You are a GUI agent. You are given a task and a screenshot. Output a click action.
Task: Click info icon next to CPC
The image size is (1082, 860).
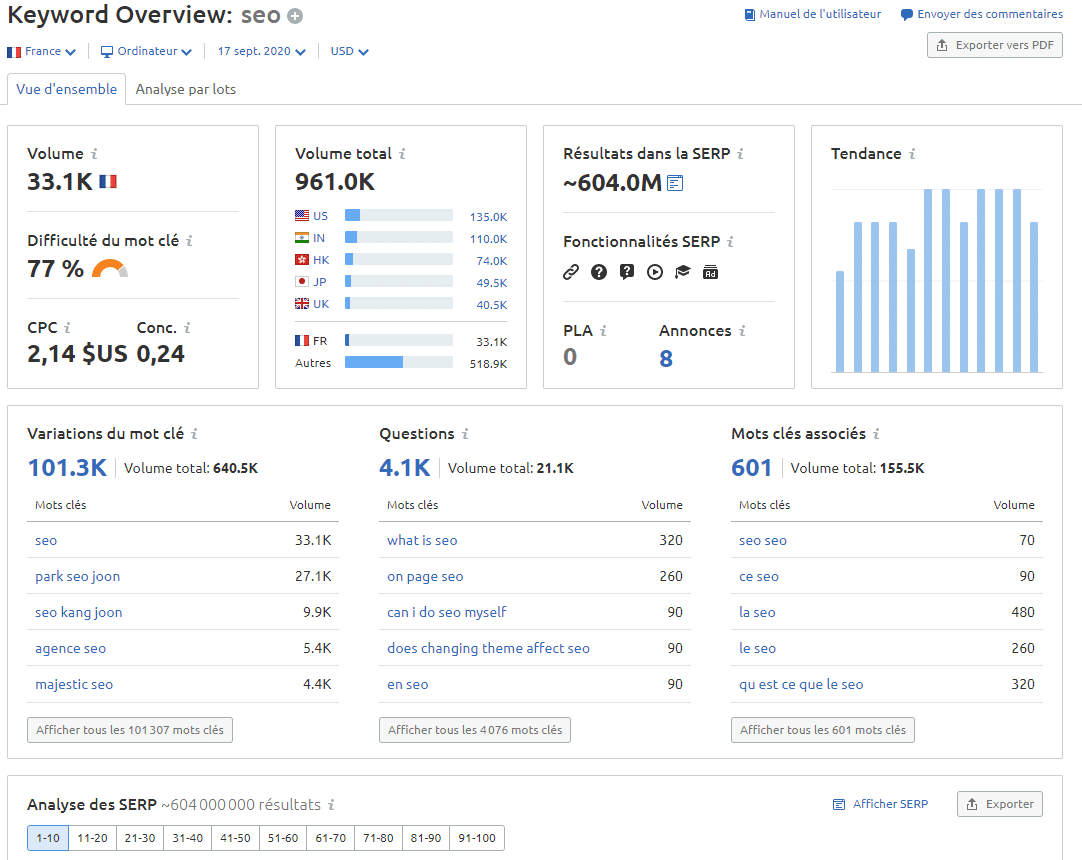(x=67, y=328)
